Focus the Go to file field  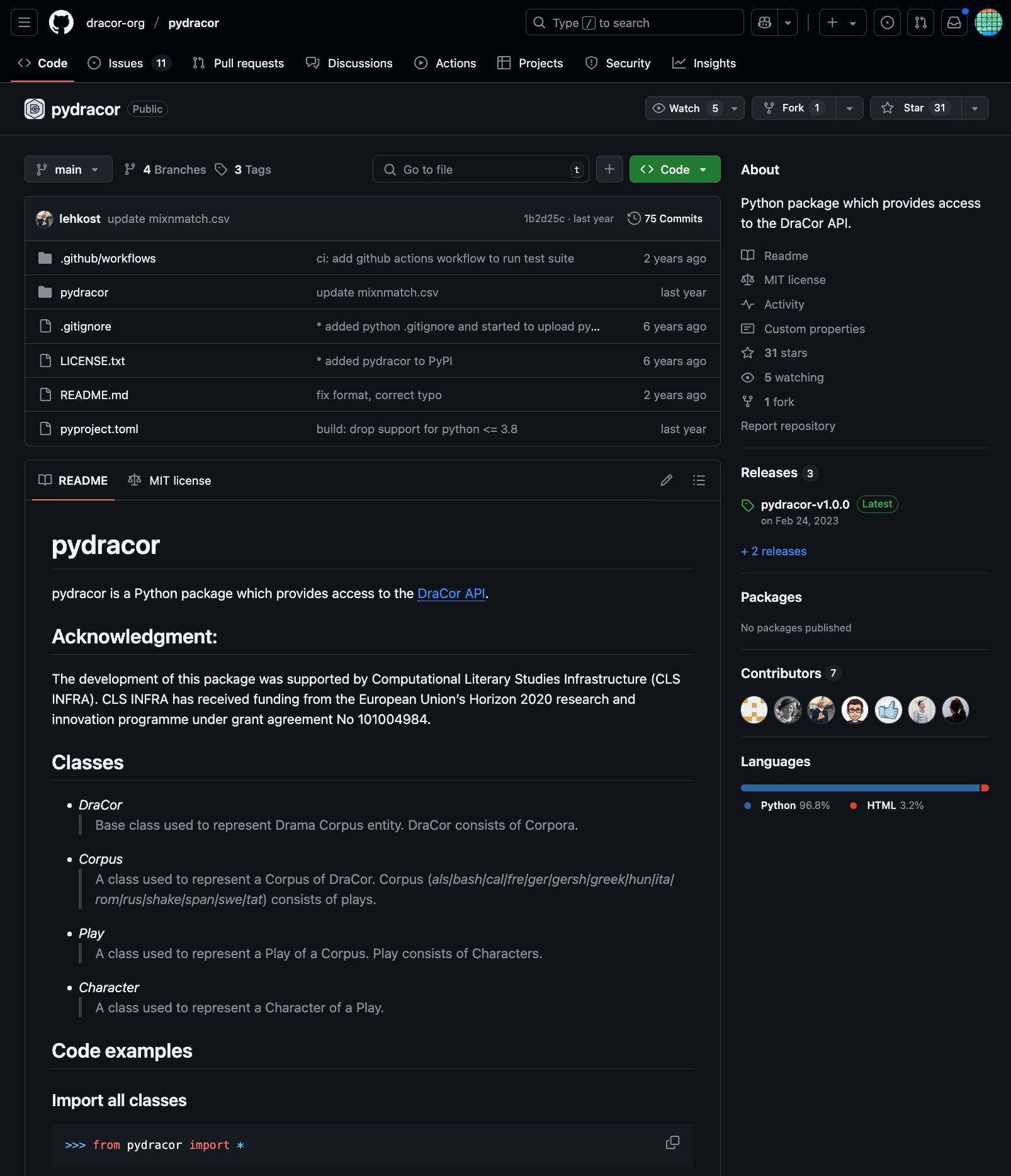pyautogui.click(x=481, y=169)
